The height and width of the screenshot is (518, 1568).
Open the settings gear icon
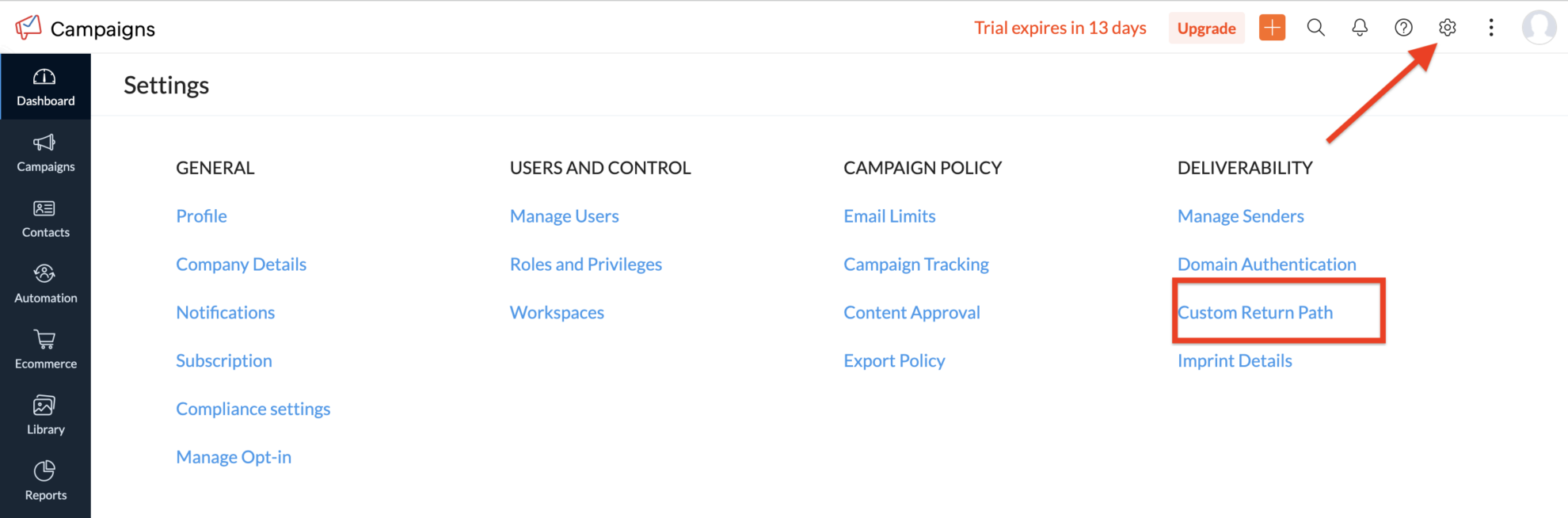point(1447,27)
